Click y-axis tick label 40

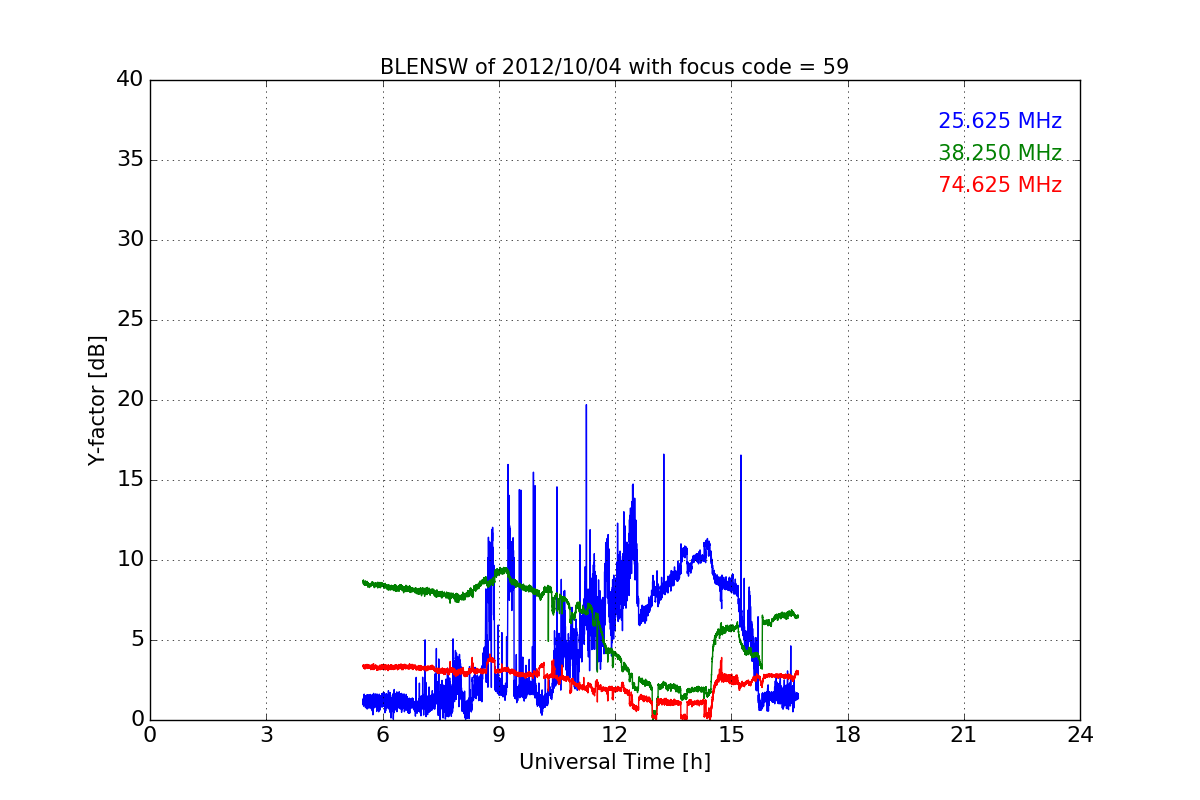130,80
